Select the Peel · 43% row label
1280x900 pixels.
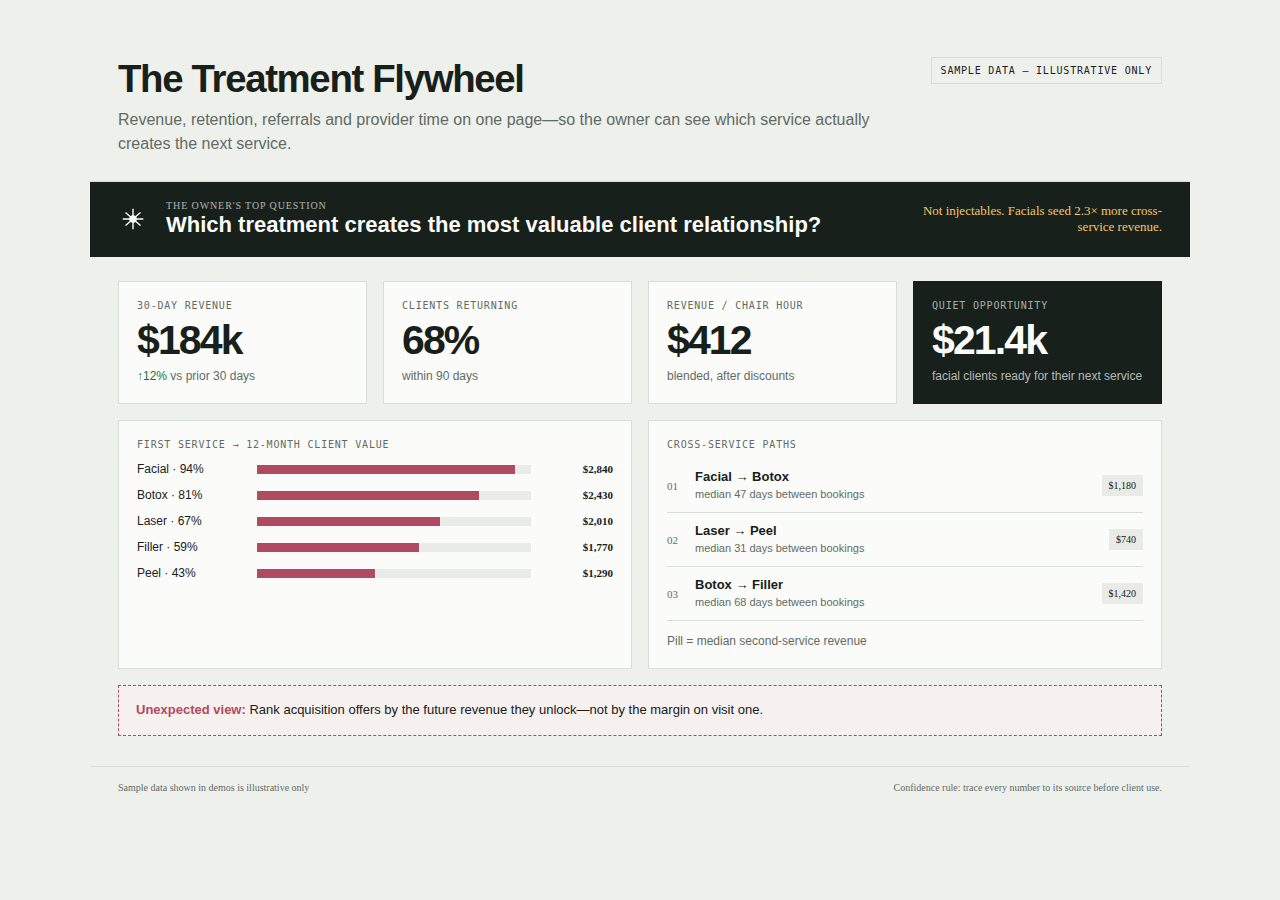pyautogui.click(x=166, y=573)
